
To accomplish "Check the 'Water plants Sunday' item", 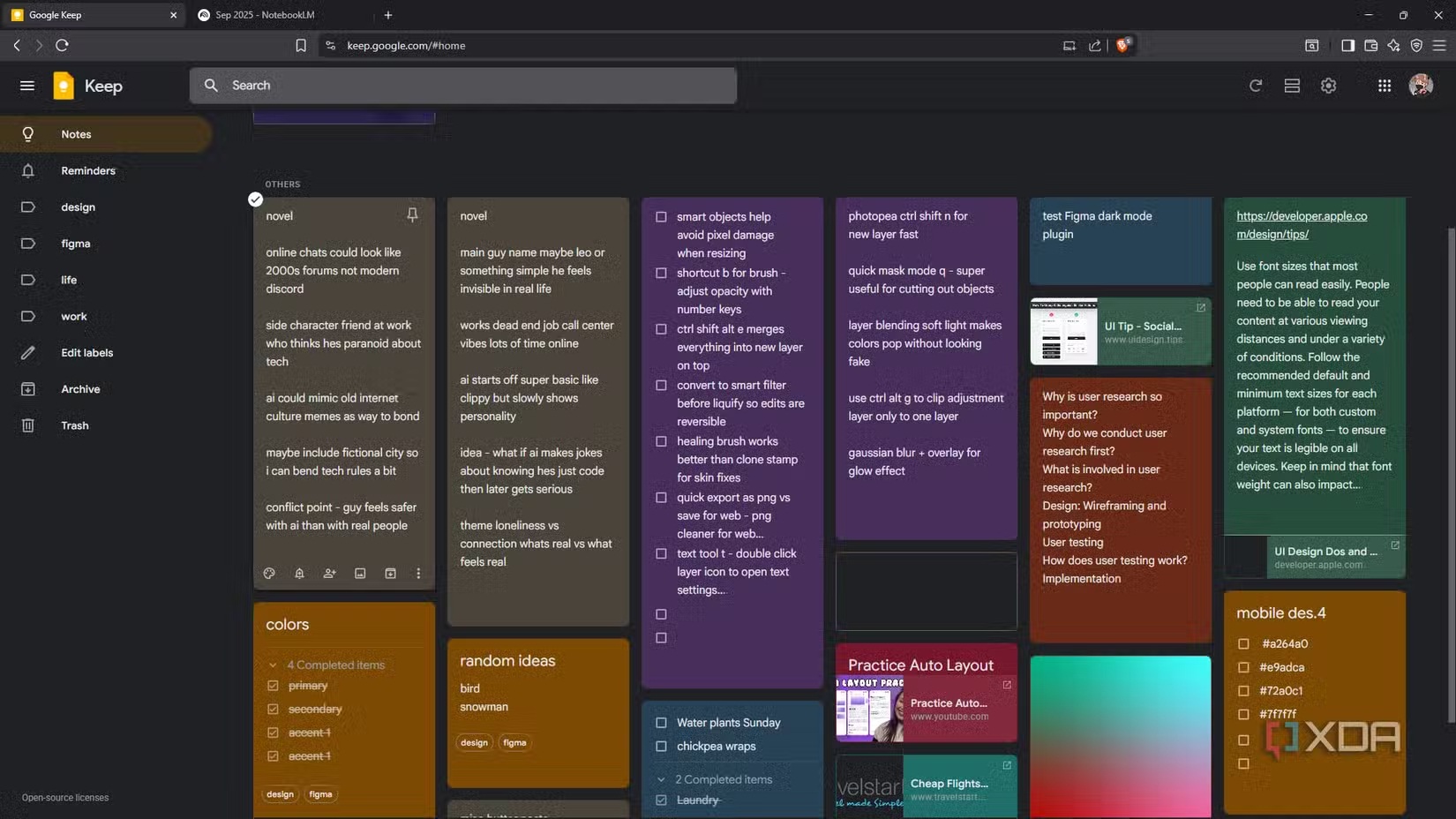I will (x=661, y=723).
